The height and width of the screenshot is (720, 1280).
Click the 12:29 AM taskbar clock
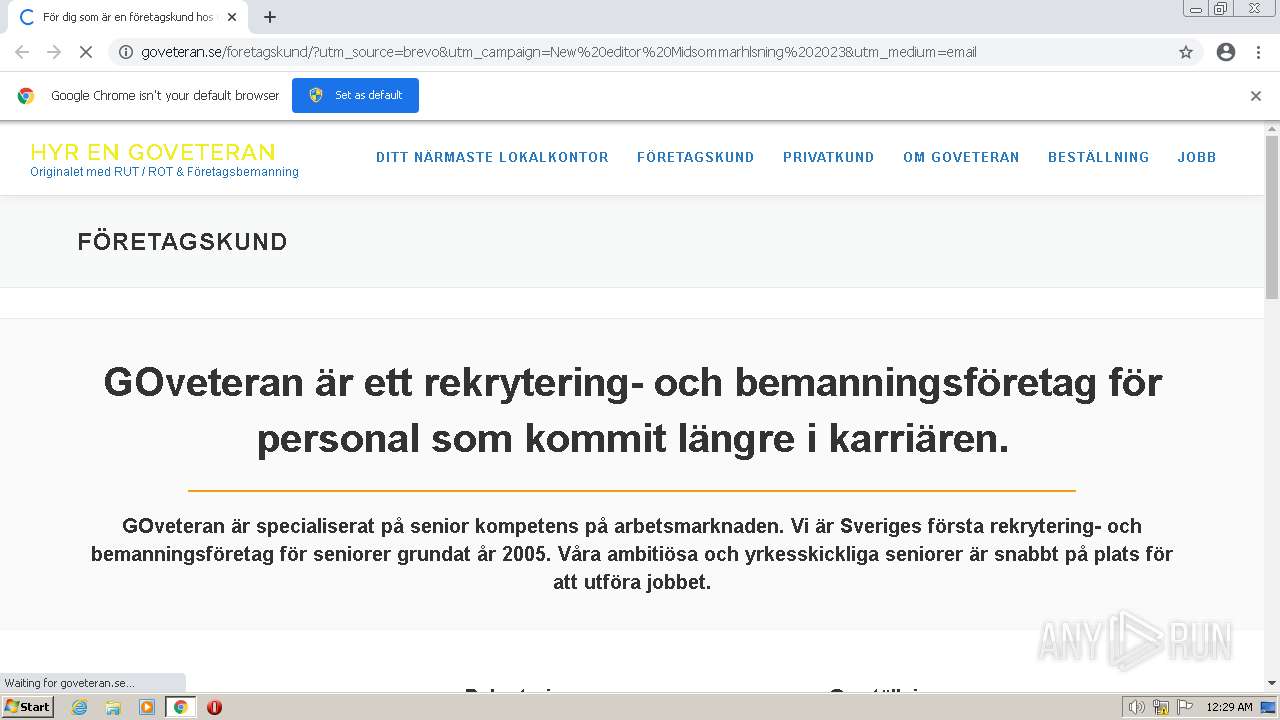pyautogui.click(x=1229, y=707)
